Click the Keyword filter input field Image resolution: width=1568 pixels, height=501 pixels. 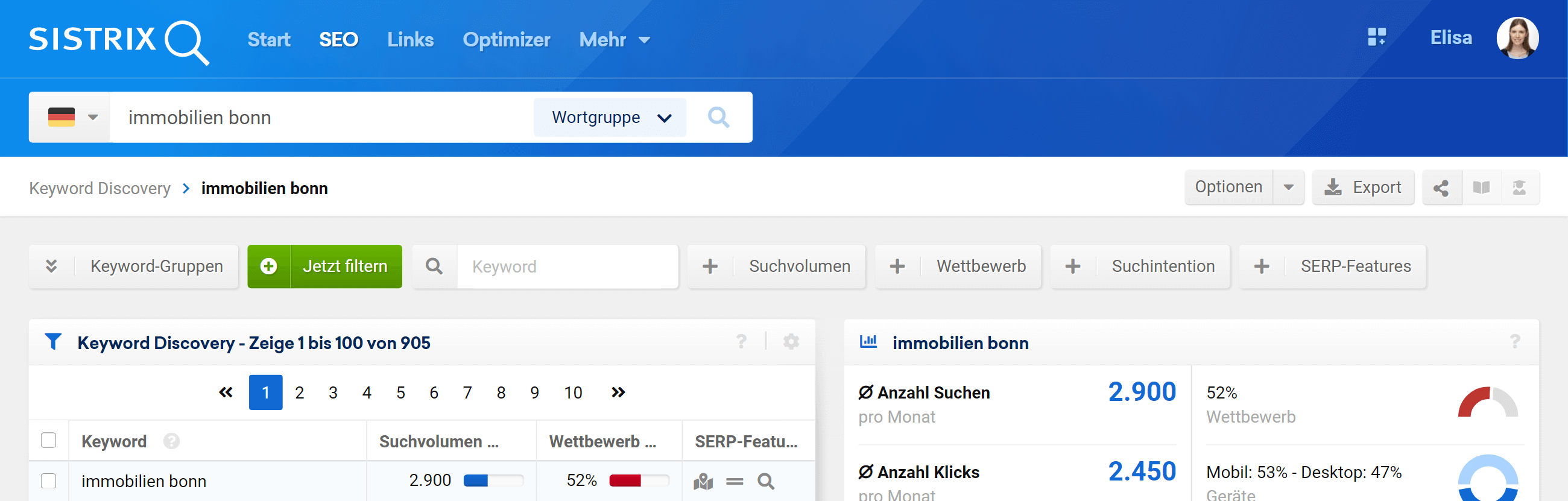(567, 266)
